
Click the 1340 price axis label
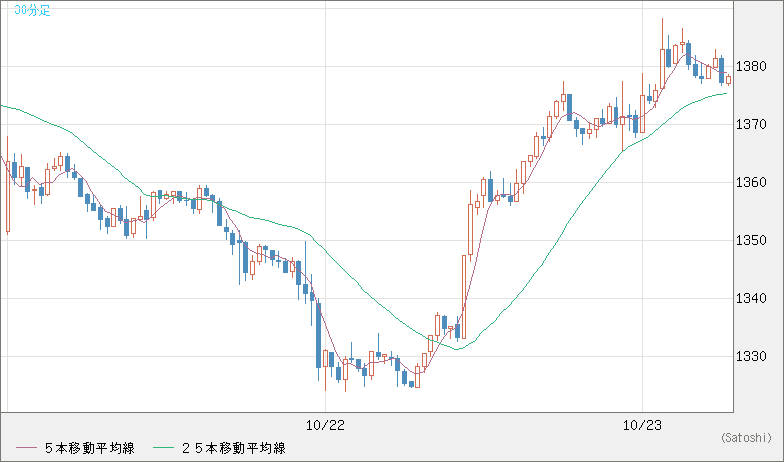click(x=751, y=298)
